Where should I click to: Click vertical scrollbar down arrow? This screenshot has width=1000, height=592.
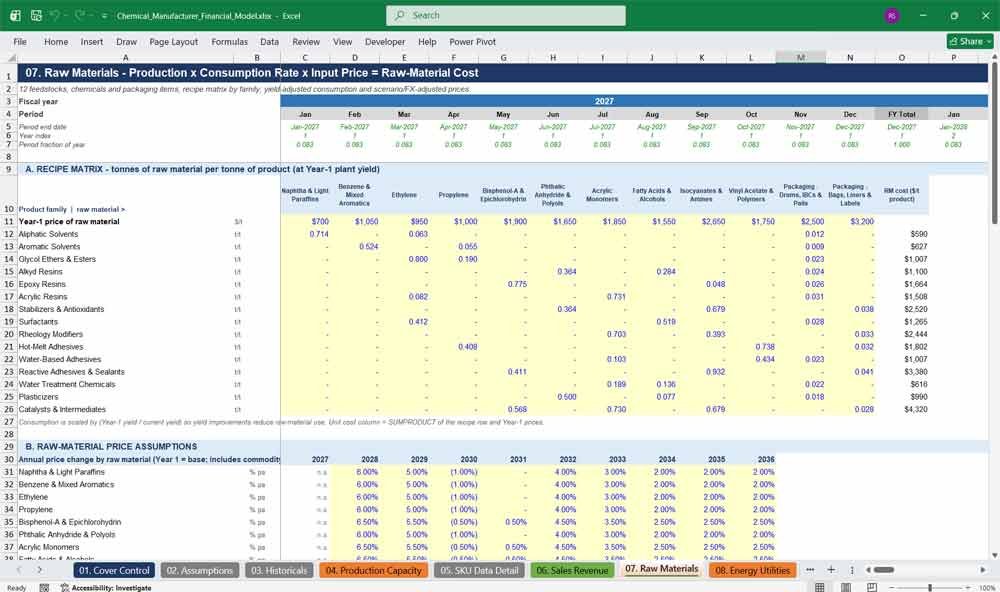pos(994,556)
